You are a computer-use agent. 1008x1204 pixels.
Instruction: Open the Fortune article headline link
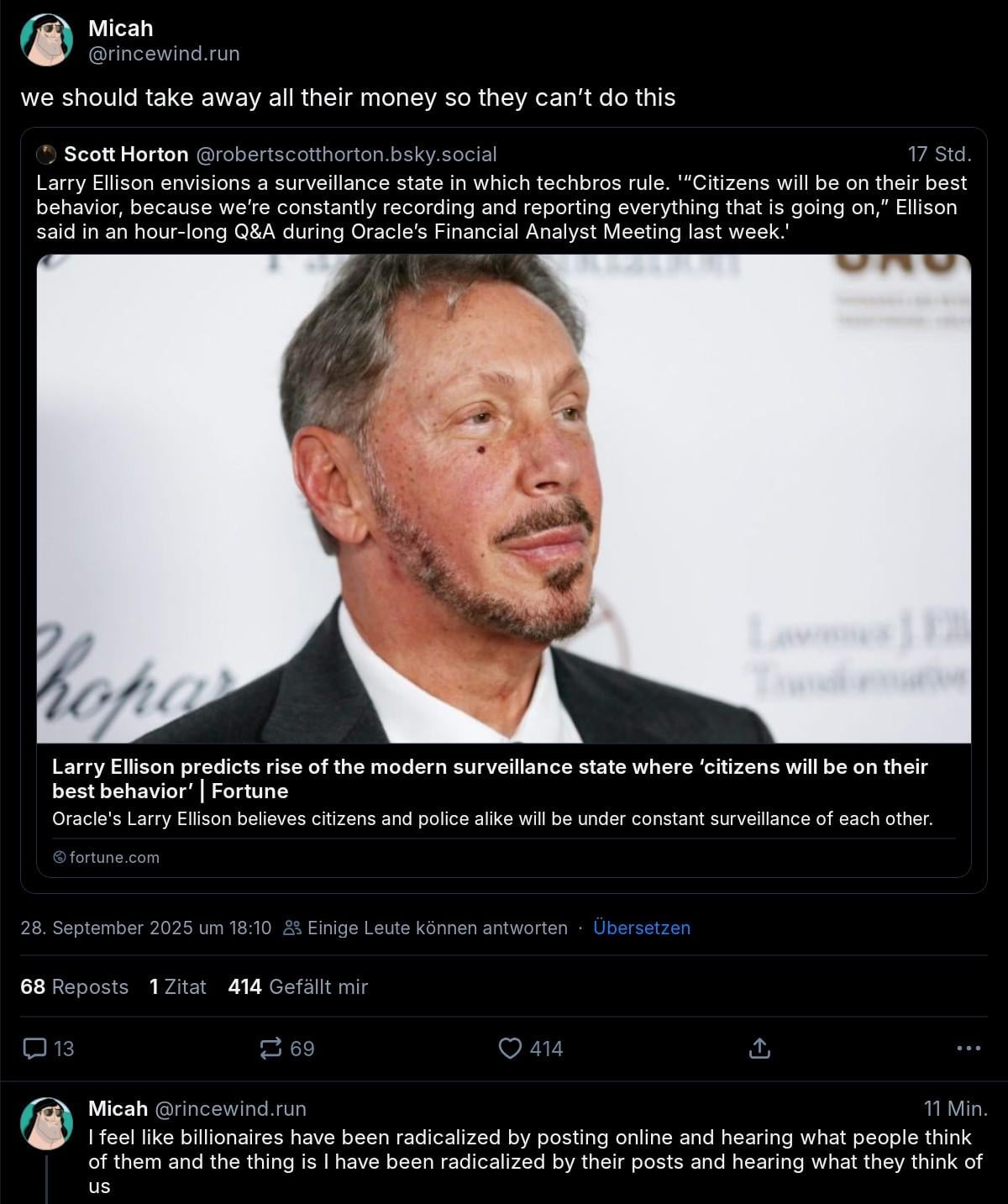click(x=490, y=779)
